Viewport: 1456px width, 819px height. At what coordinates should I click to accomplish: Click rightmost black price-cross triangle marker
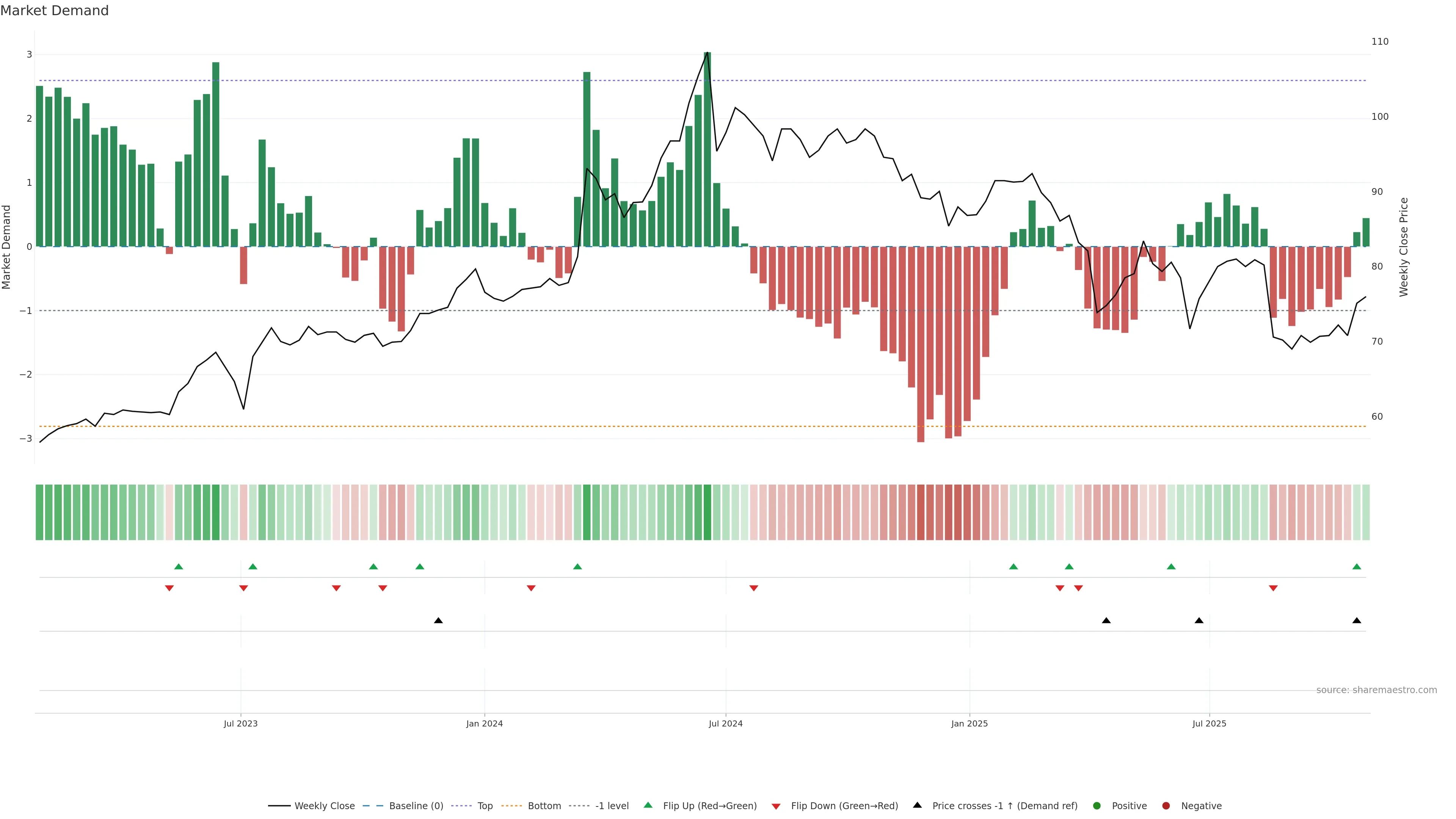[1357, 621]
